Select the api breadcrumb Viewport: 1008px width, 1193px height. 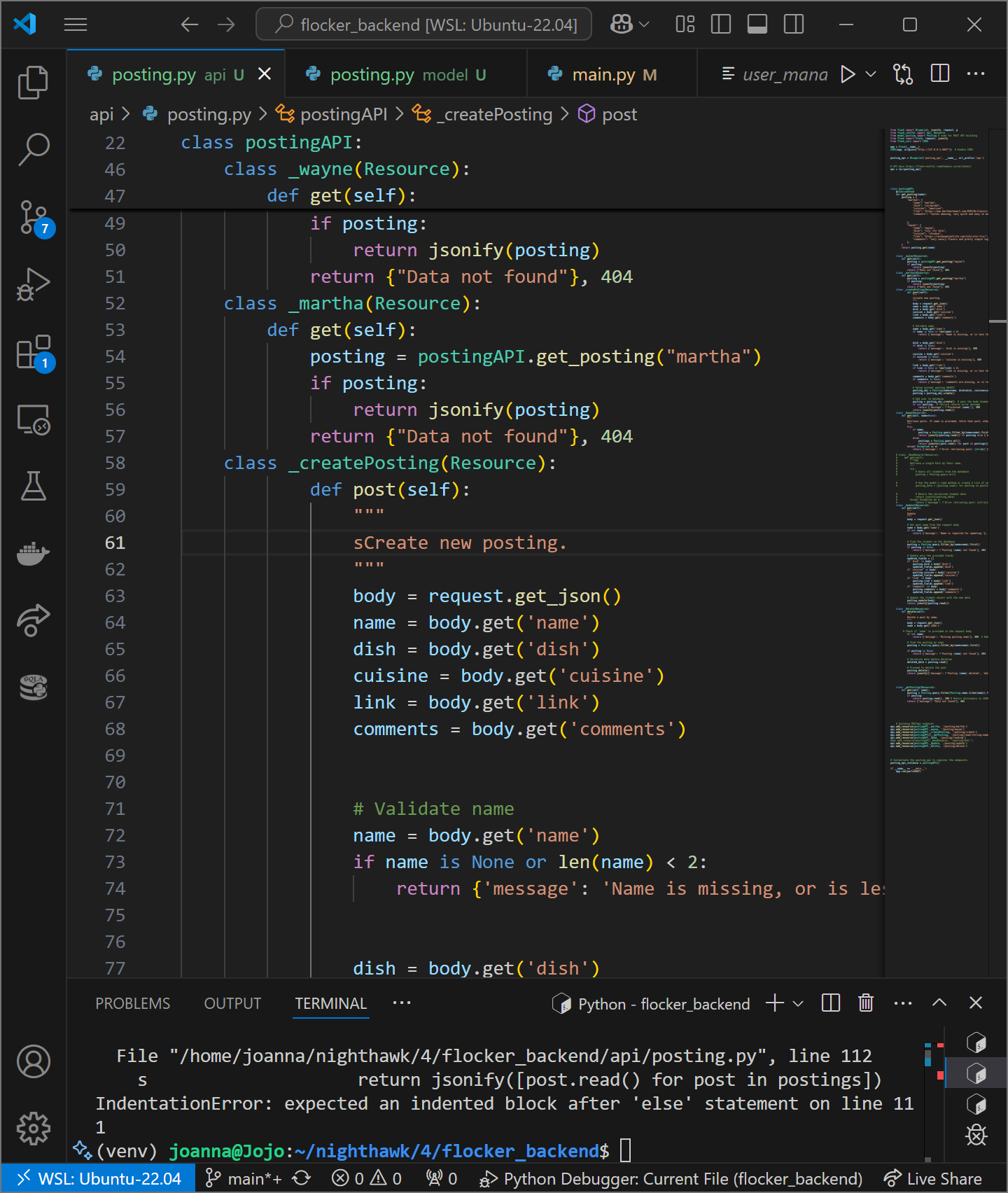pos(101,114)
